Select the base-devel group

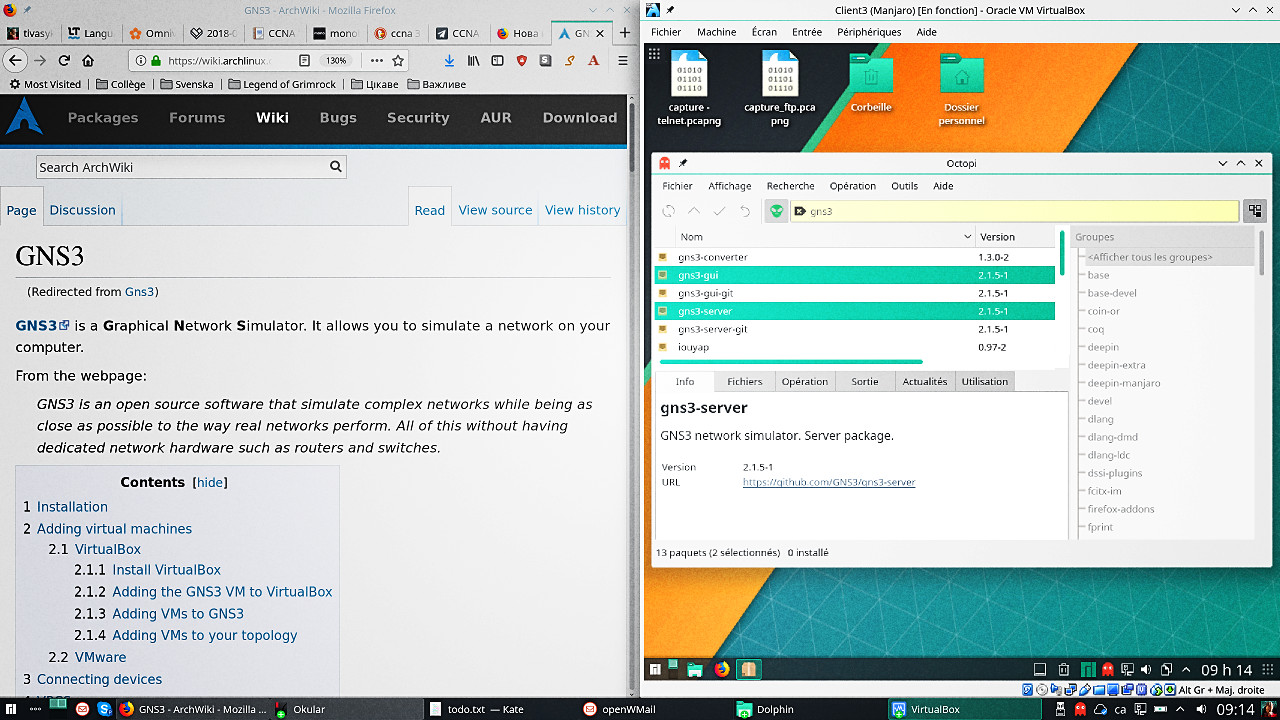pyautogui.click(x=1112, y=293)
